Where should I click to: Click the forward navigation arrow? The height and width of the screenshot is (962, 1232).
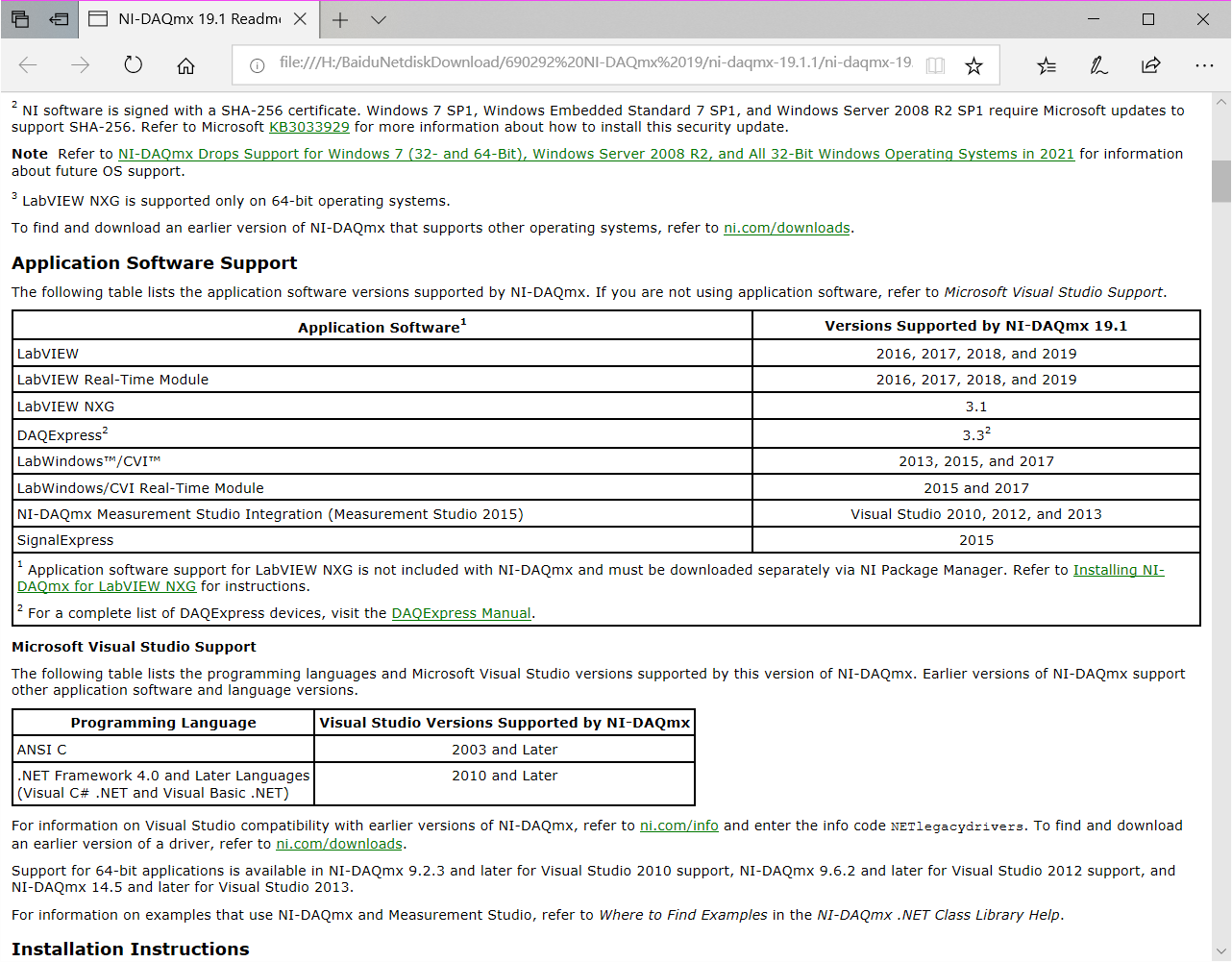[x=81, y=65]
